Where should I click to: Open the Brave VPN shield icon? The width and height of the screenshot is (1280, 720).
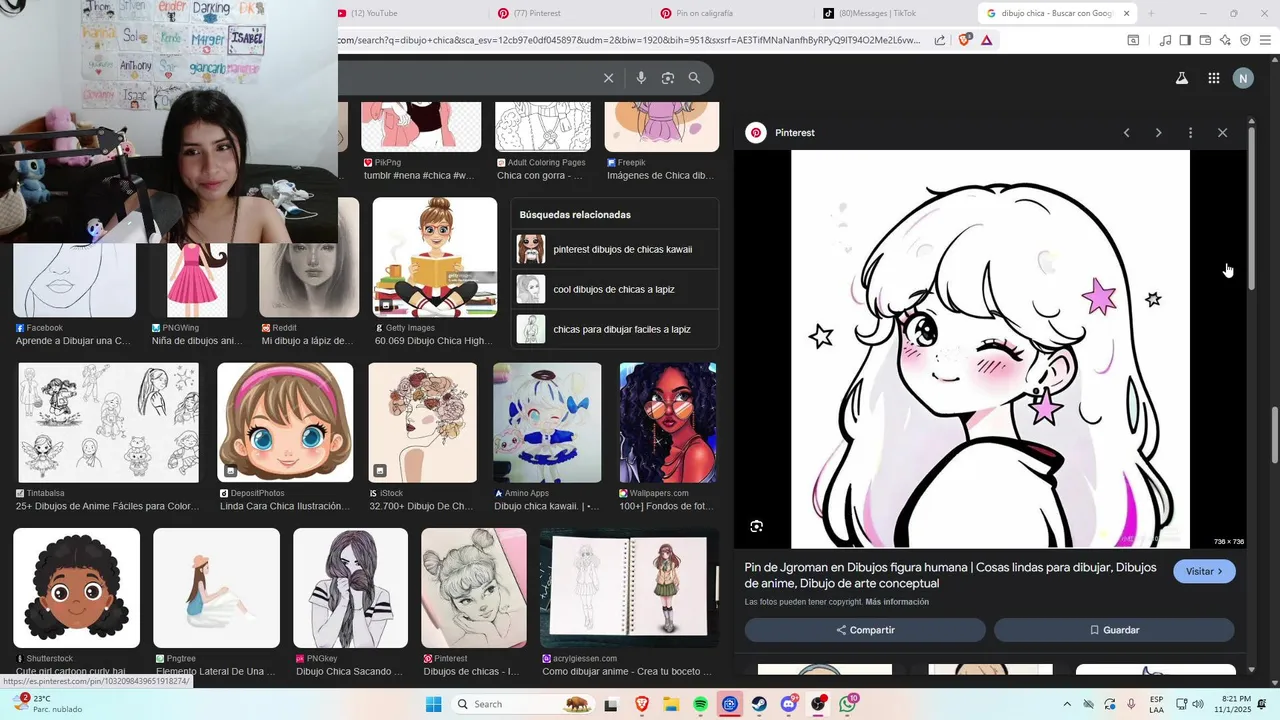[1245, 40]
